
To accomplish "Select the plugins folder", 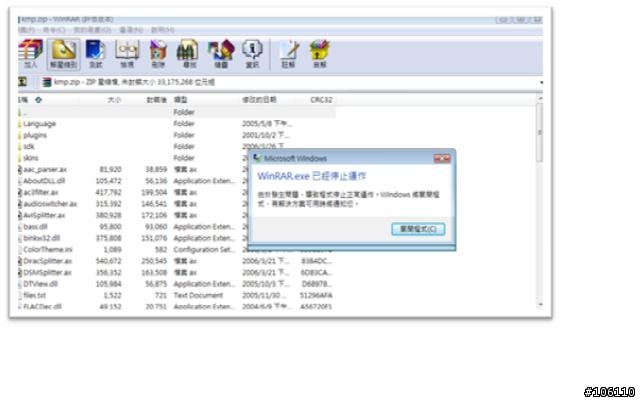I will coord(35,135).
